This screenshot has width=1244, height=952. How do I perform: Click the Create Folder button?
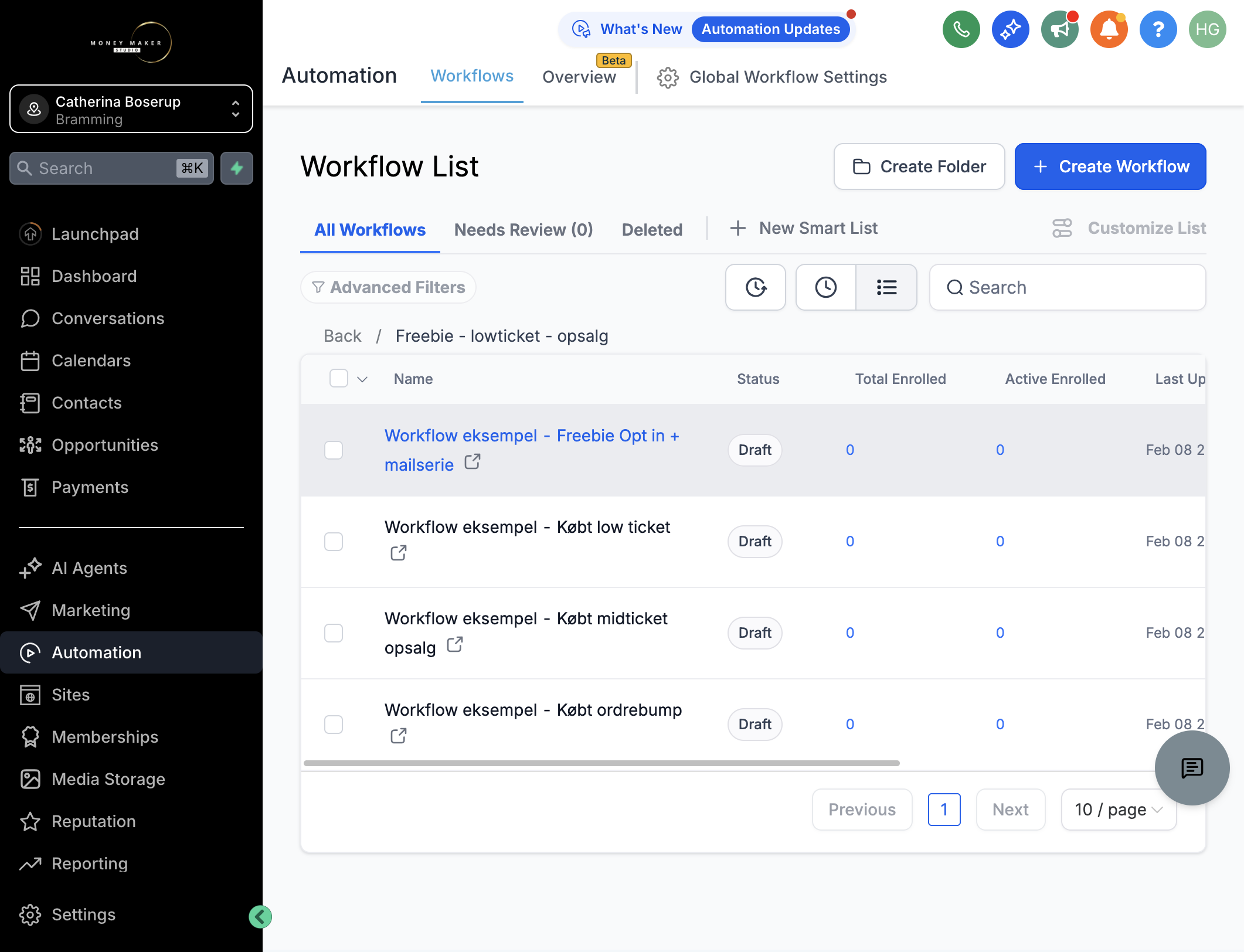click(x=919, y=166)
